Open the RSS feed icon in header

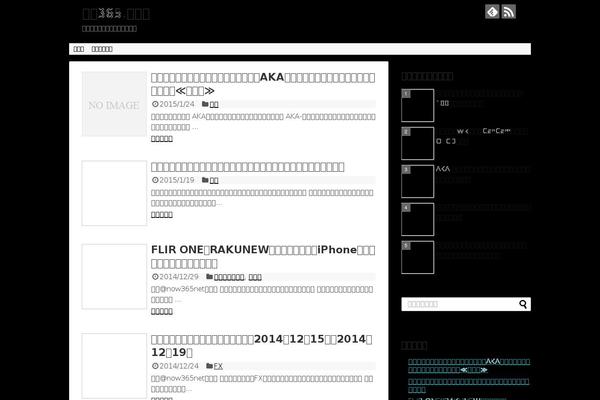point(509,12)
